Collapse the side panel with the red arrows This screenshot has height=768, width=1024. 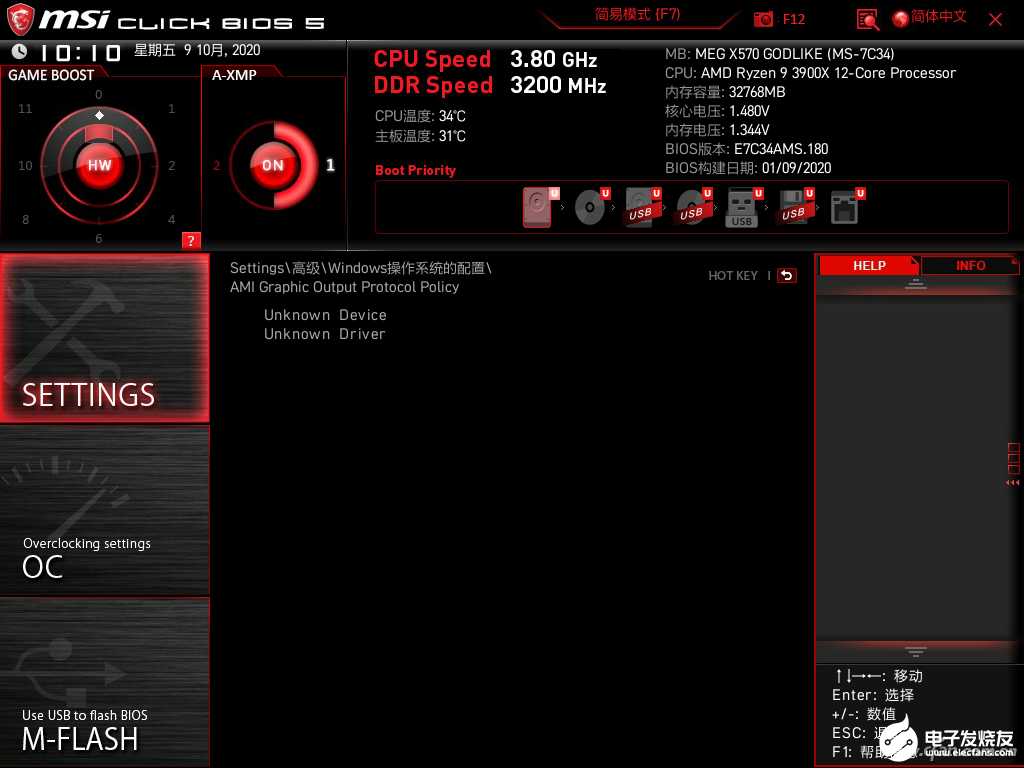click(x=1012, y=483)
